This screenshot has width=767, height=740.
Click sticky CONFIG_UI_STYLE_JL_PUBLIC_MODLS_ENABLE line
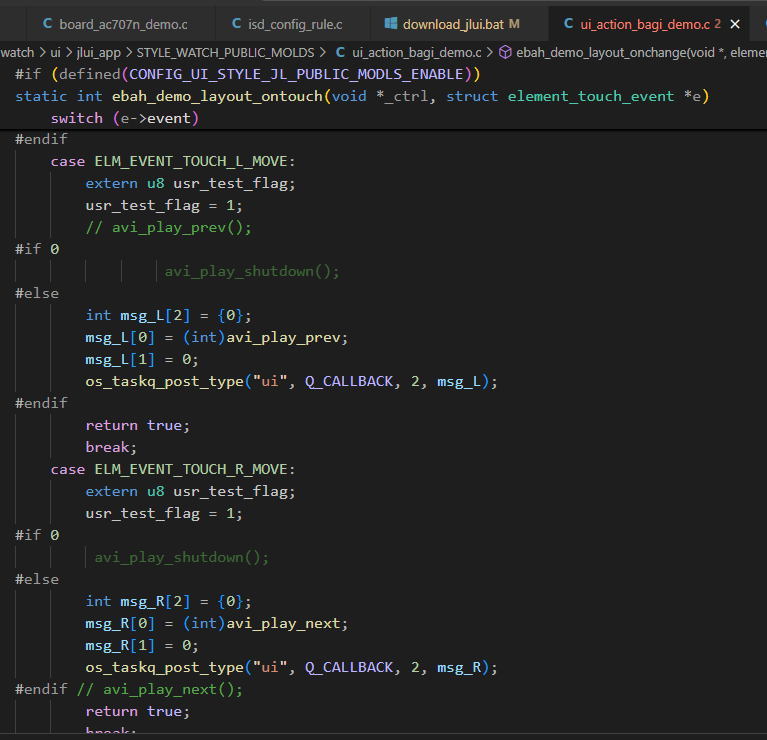tap(248, 74)
